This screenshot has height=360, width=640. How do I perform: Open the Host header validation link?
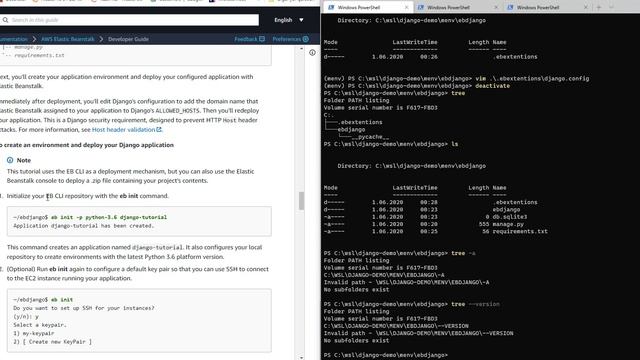tap(123, 130)
